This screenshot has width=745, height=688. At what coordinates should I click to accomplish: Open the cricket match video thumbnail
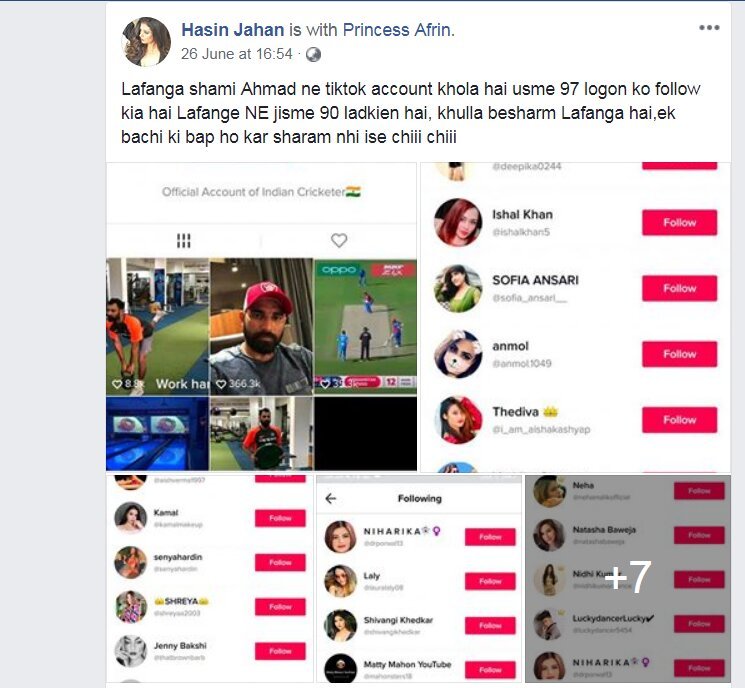coord(365,326)
